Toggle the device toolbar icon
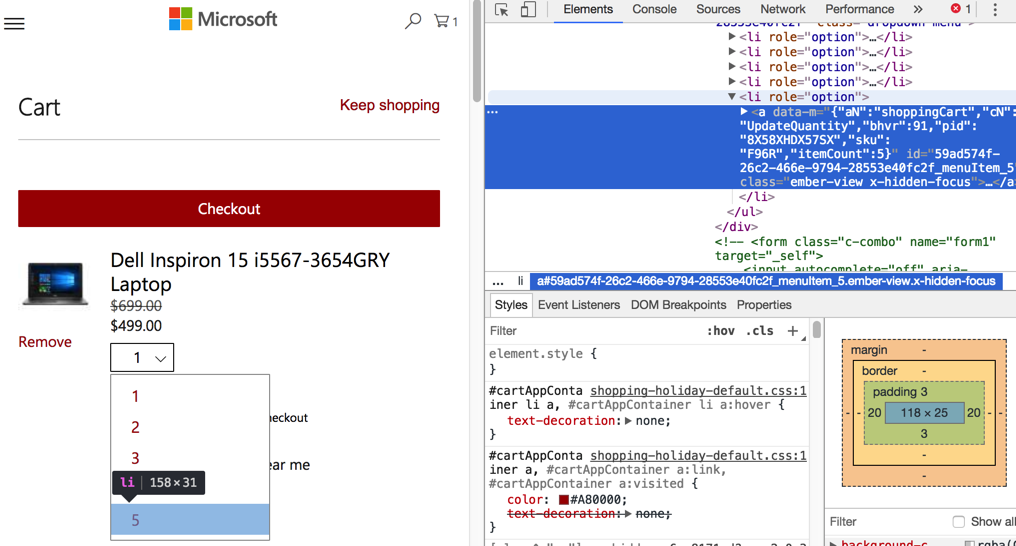Screen dimensions: 1016x546 (x=528, y=10)
